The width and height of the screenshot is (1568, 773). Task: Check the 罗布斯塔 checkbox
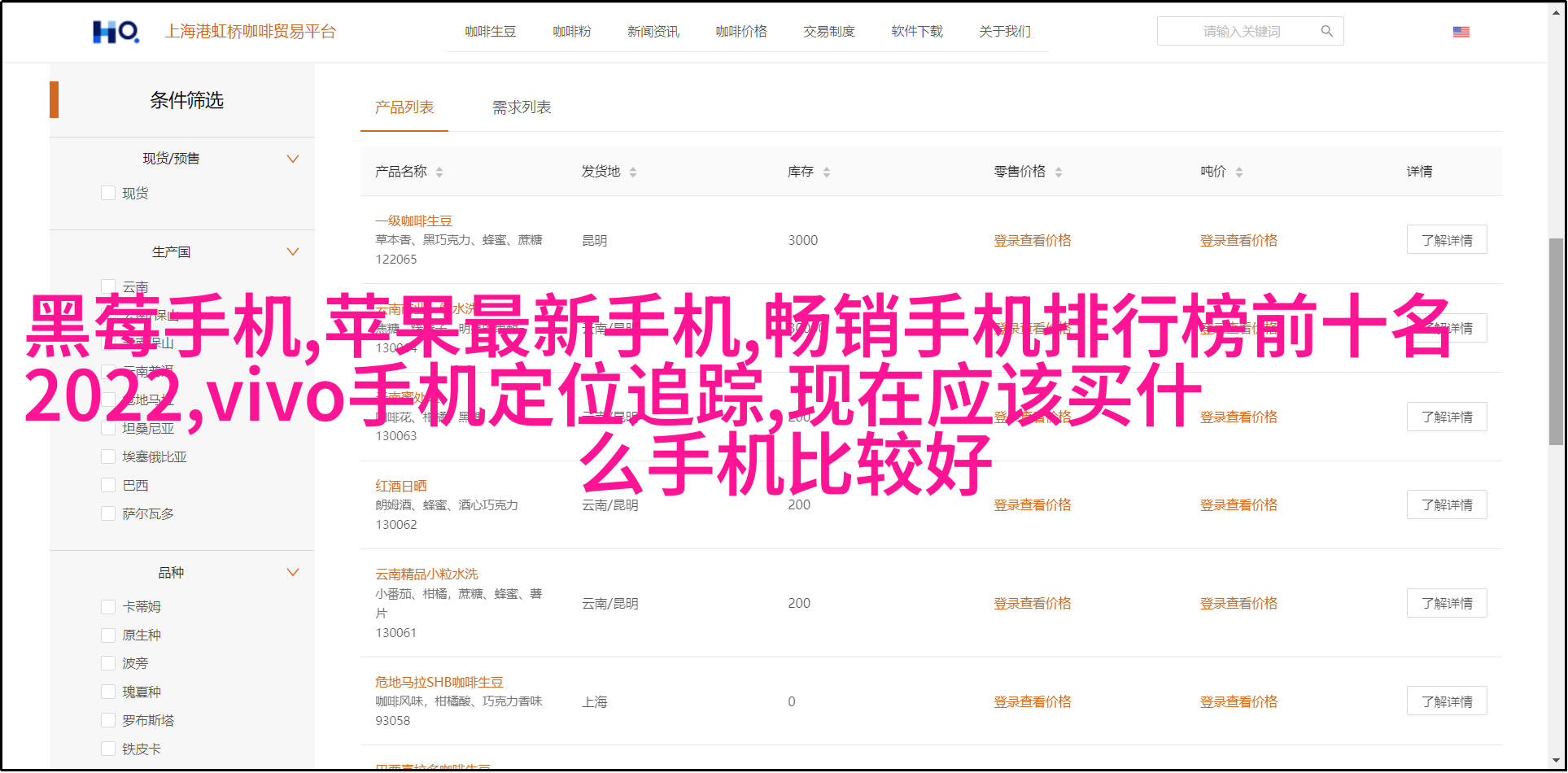click(x=108, y=720)
